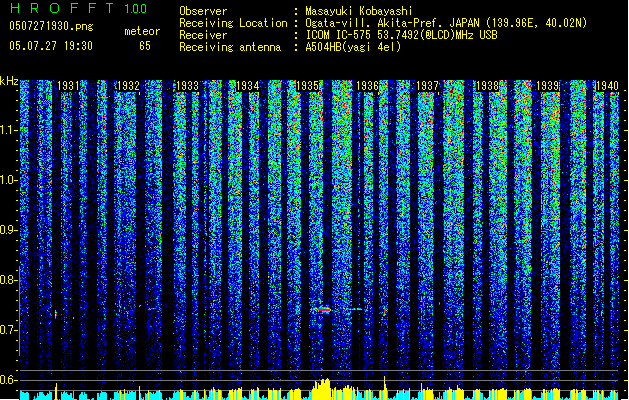Click the date stamp 05.07.27 19:30
This screenshot has width=629, height=400.
(x=51, y=46)
